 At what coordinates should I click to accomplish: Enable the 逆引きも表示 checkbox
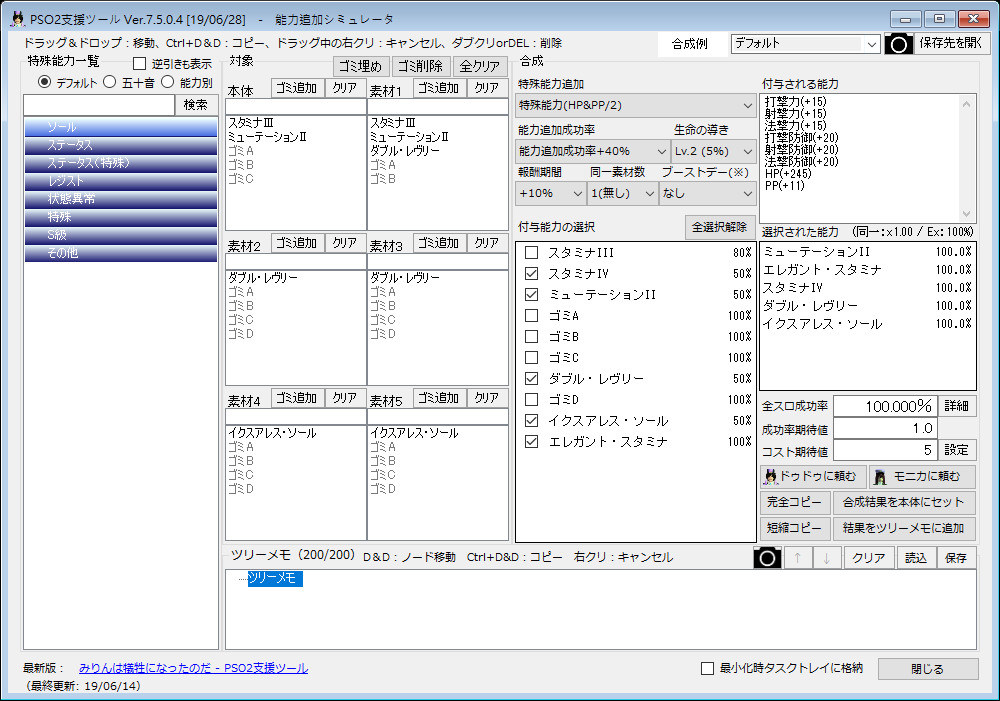(140, 64)
